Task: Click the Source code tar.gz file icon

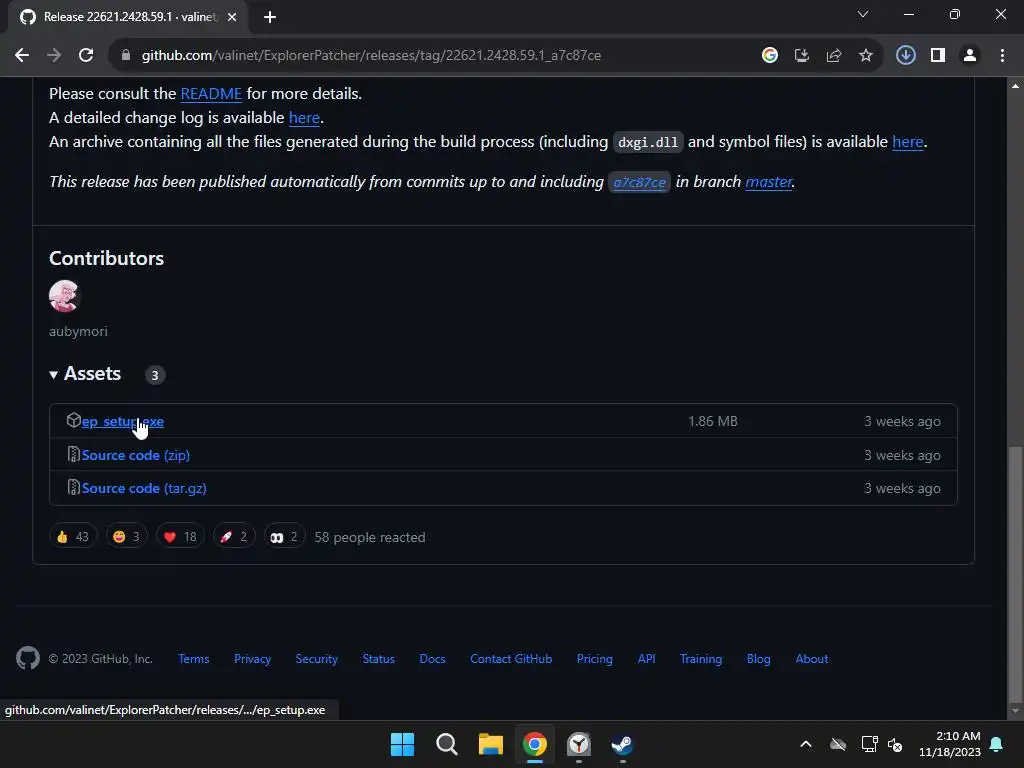Action: point(73,488)
